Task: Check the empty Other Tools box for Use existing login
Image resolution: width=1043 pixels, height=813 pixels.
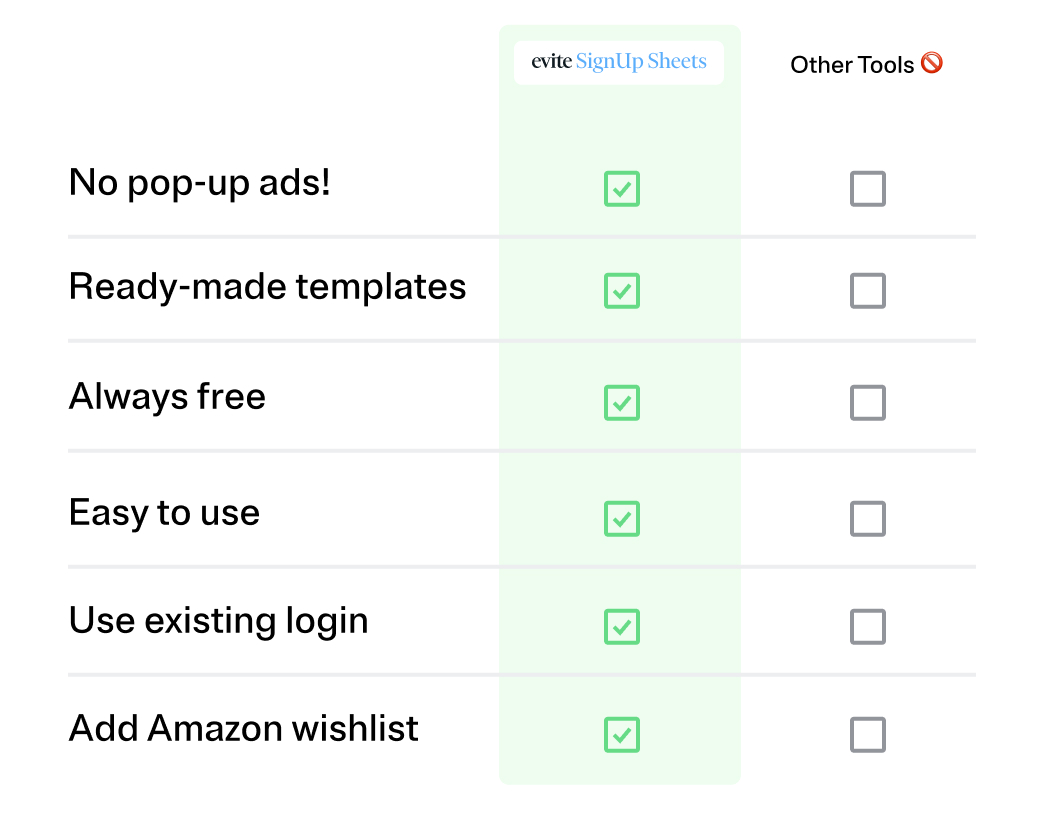Action: tap(868, 627)
